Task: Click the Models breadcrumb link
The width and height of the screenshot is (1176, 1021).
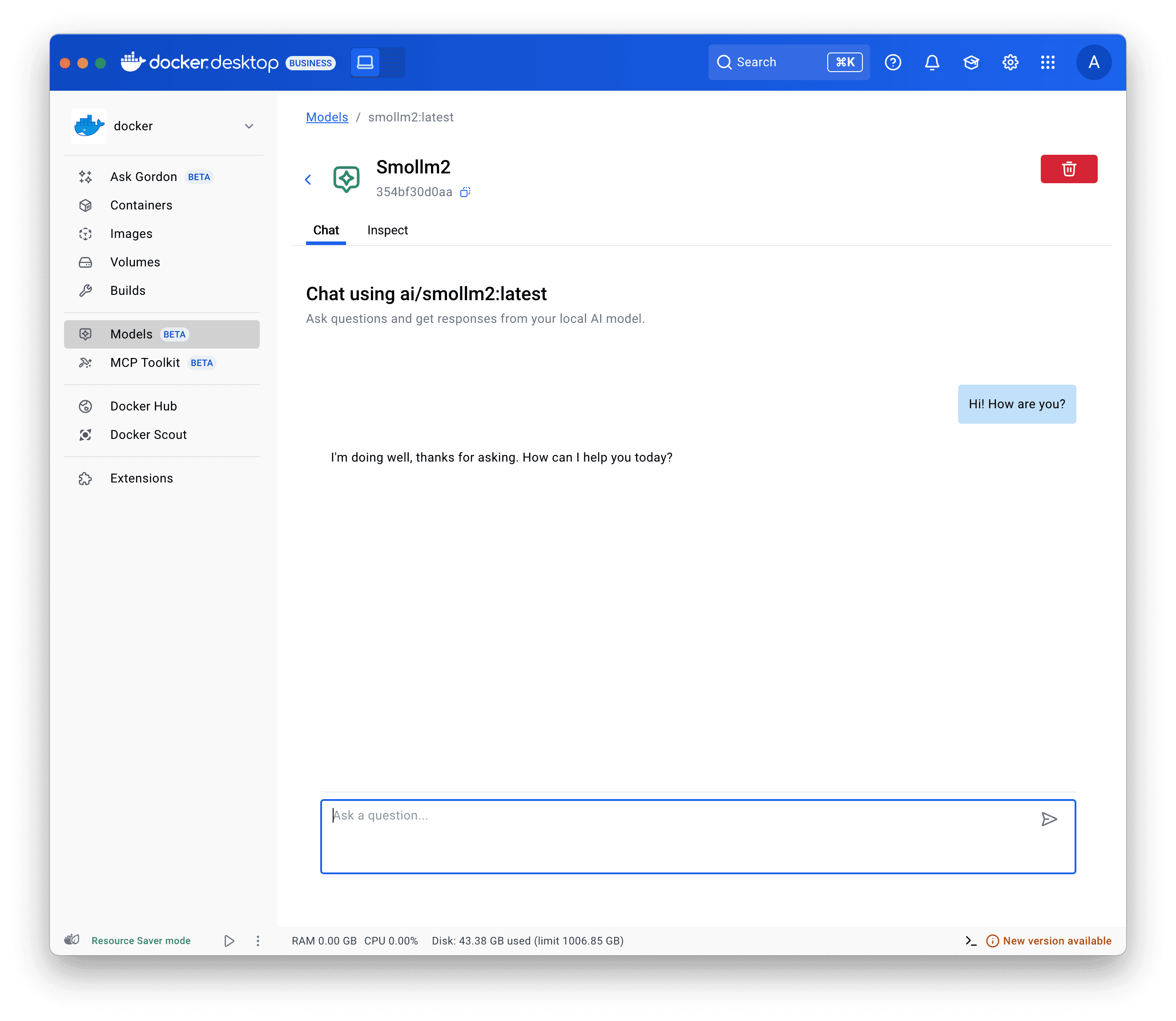Action: 326,117
